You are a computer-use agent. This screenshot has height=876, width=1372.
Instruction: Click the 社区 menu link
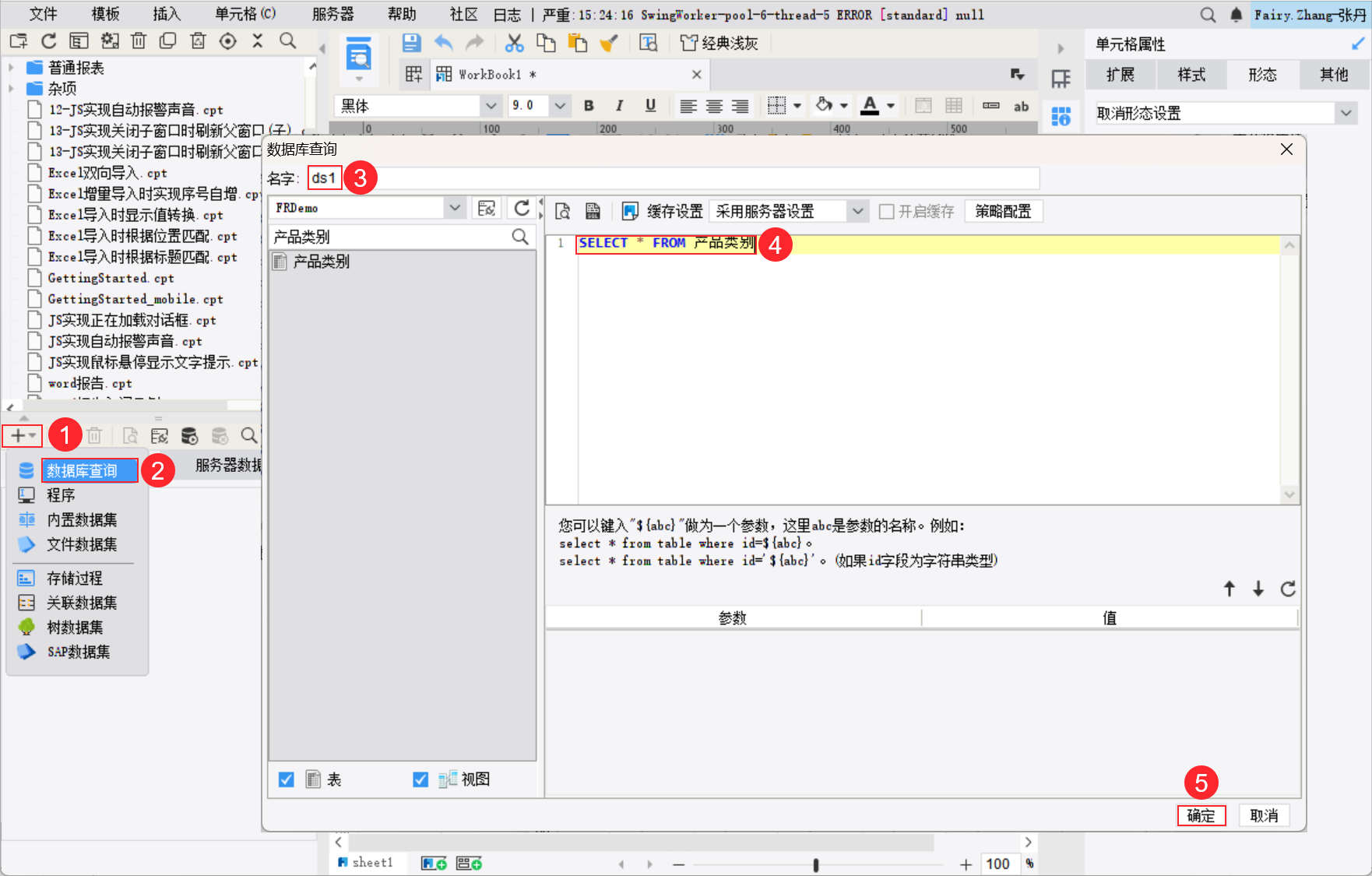[463, 14]
